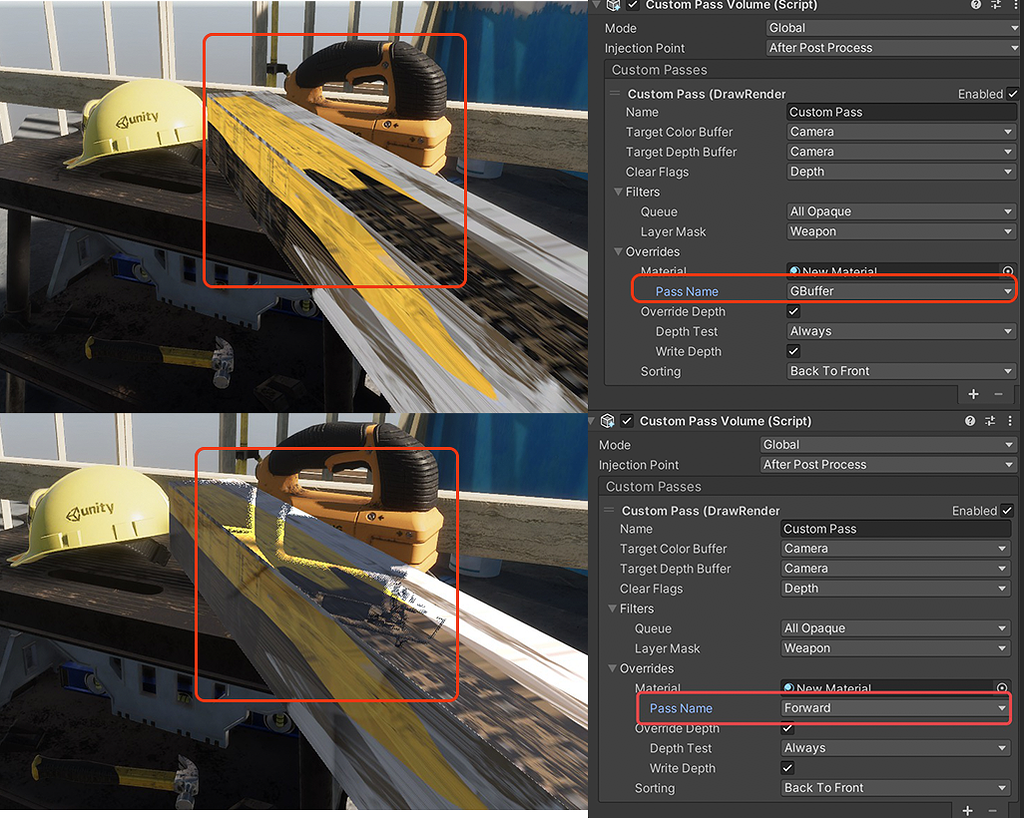
Task: Open the kebab menu on the bottom Custom Pass Volume
Action: tap(1010, 421)
